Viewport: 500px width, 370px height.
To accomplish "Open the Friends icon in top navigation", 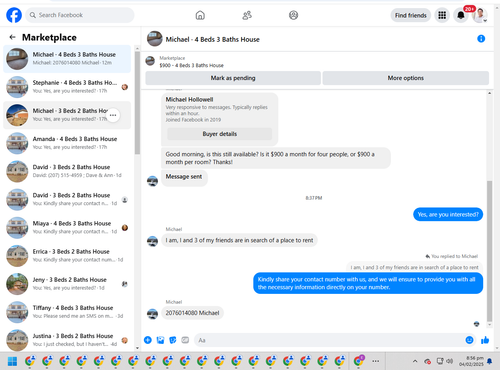I will tap(247, 15).
